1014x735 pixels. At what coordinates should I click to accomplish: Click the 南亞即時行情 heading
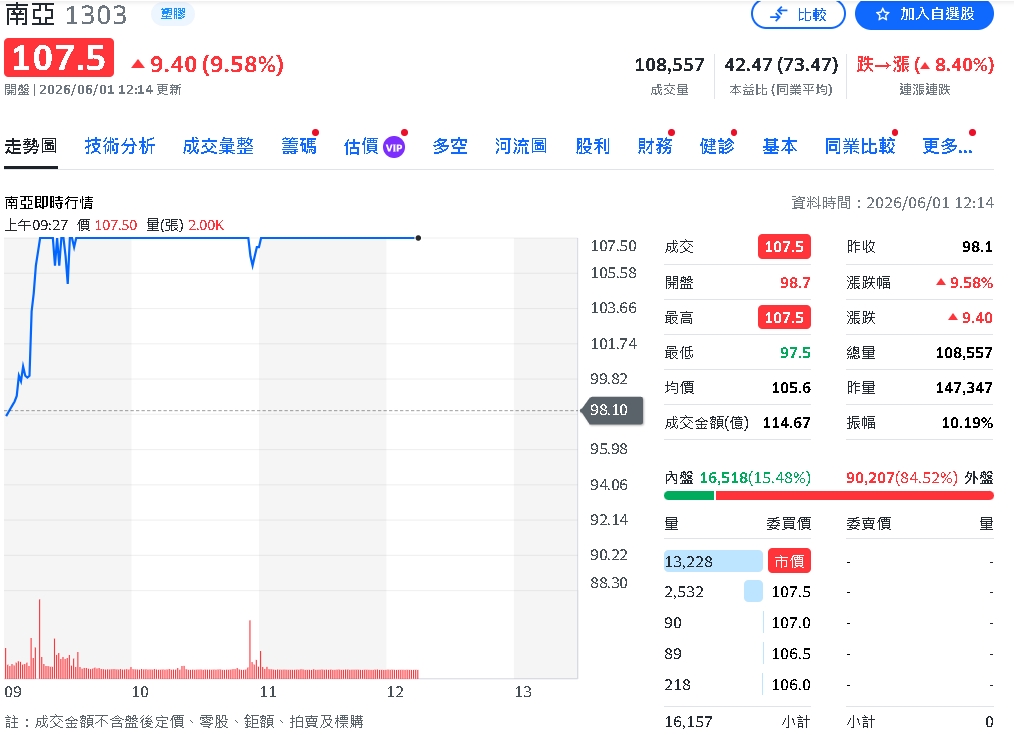(x=49, y=202)
